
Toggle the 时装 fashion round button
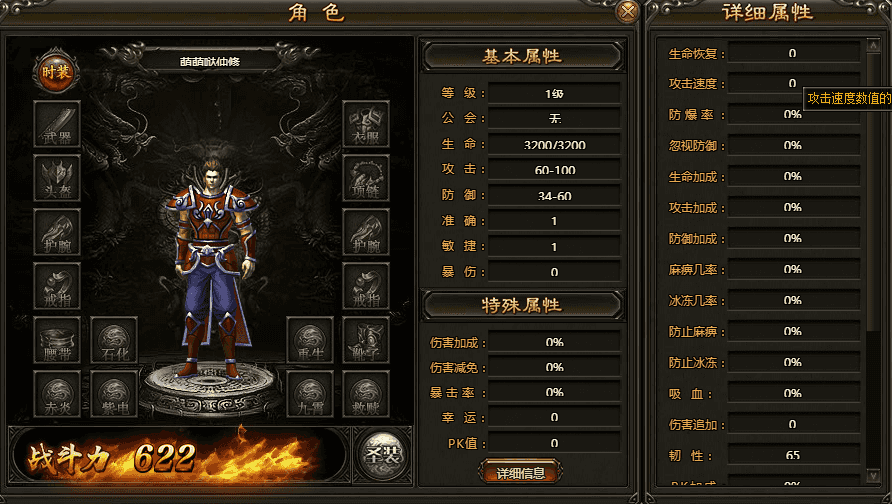click(x=56, y=72)
